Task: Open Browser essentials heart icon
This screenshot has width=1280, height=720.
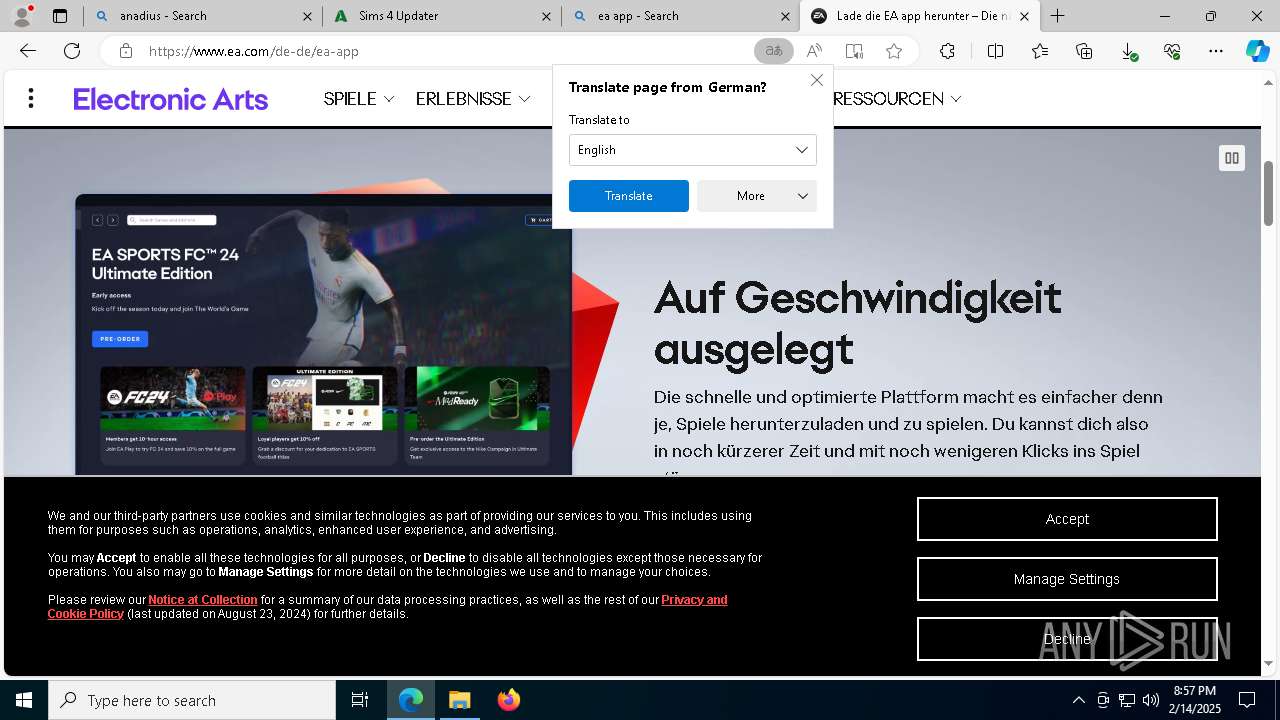Action: tap(1172, 51)
